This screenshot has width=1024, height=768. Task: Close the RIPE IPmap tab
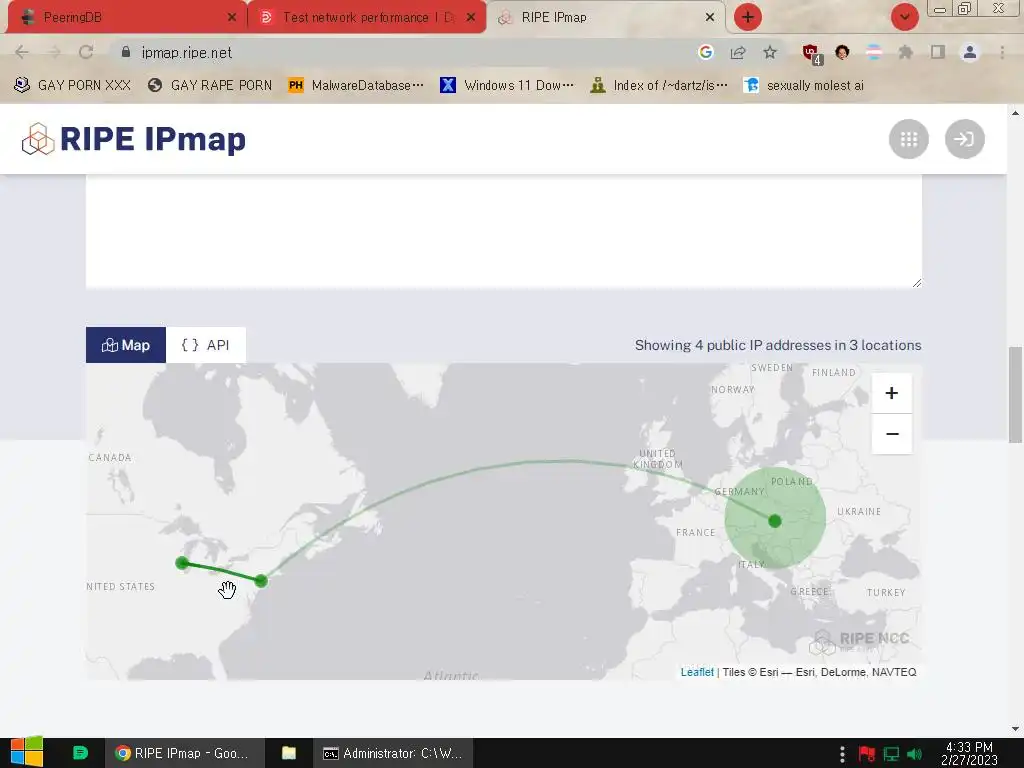(x=710, y=18)
